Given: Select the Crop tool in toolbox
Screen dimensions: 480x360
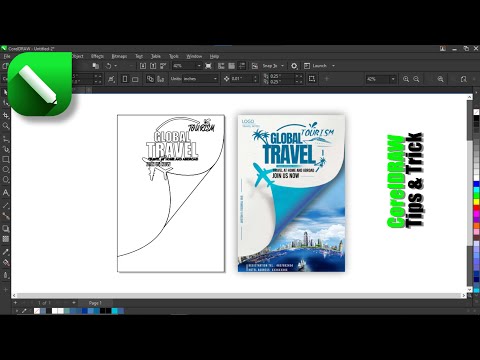Looking at the screenshot, I should pyautogui.click(x=6, y=116).
